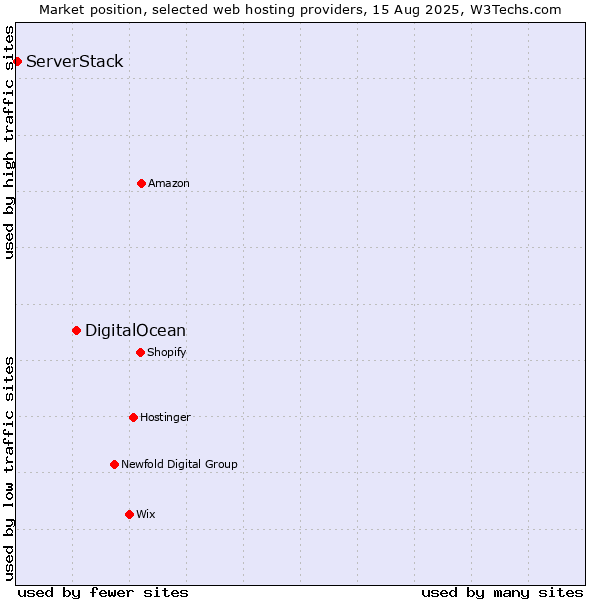600x600 pixels.
Task: Select the Amazon label text
Action: (169, 183)
